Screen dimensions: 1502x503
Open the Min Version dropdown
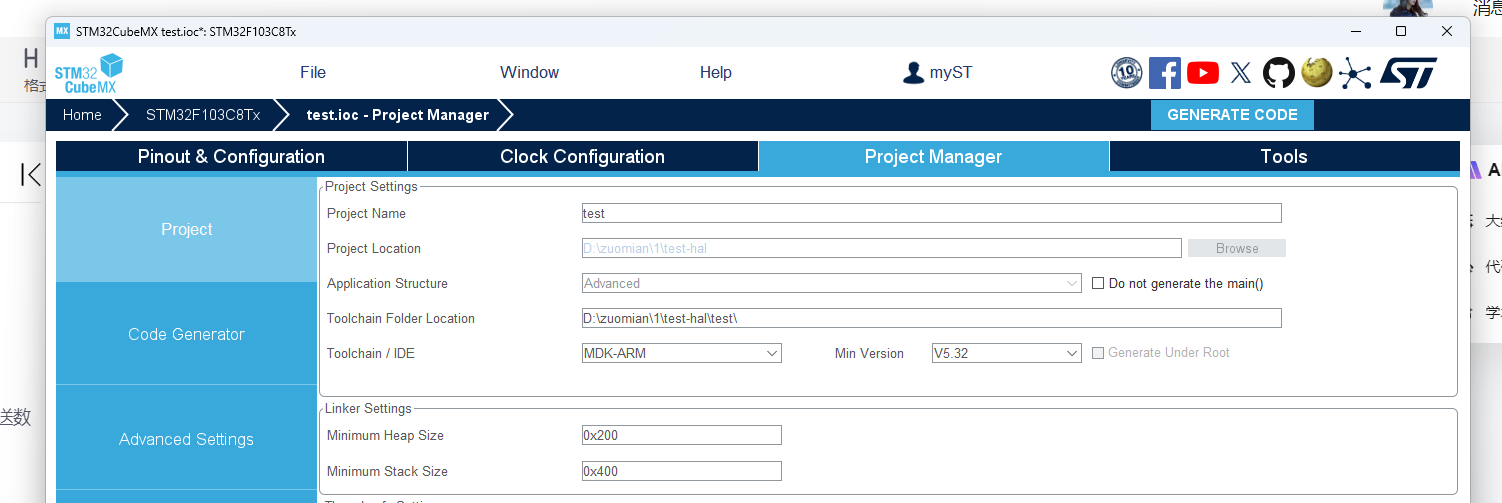coord(1006,353)
